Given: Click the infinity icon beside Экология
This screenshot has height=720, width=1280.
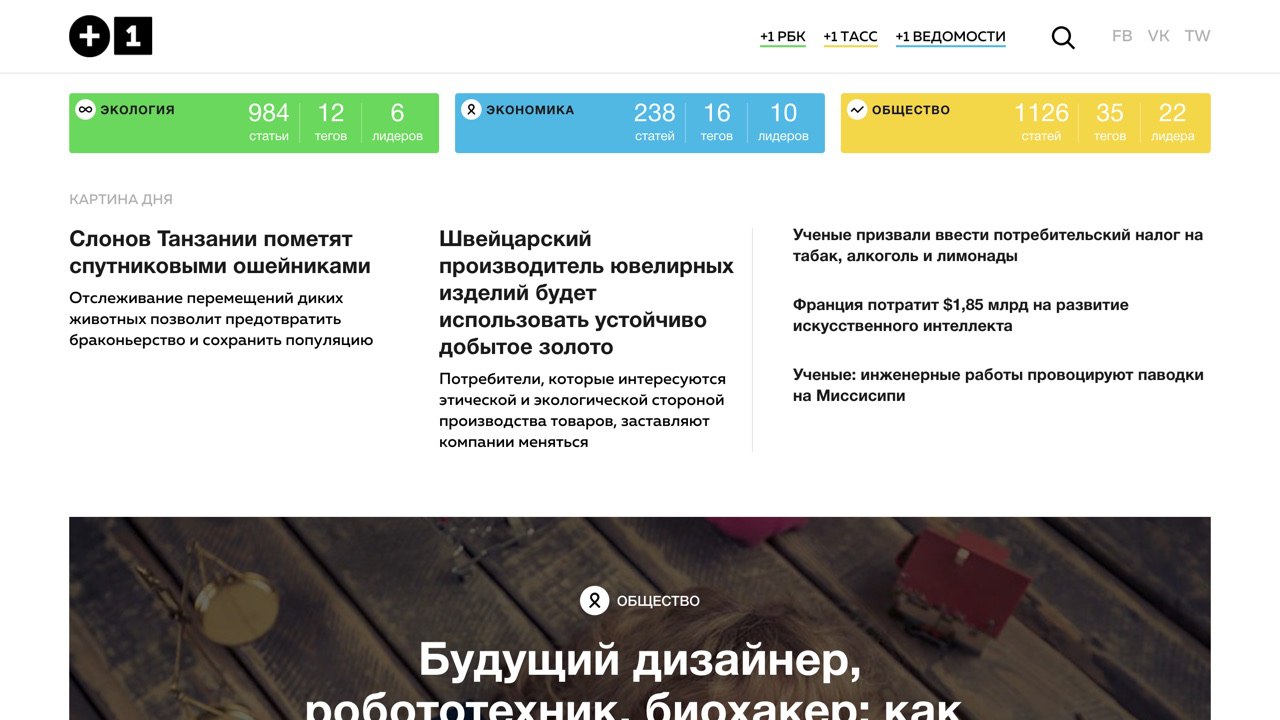Looking at the screenshot, I should (x=86, y=110).
